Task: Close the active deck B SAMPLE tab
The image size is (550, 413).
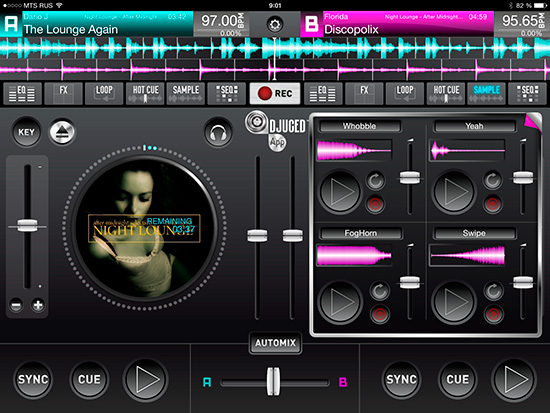Action: tap(487, 93)
